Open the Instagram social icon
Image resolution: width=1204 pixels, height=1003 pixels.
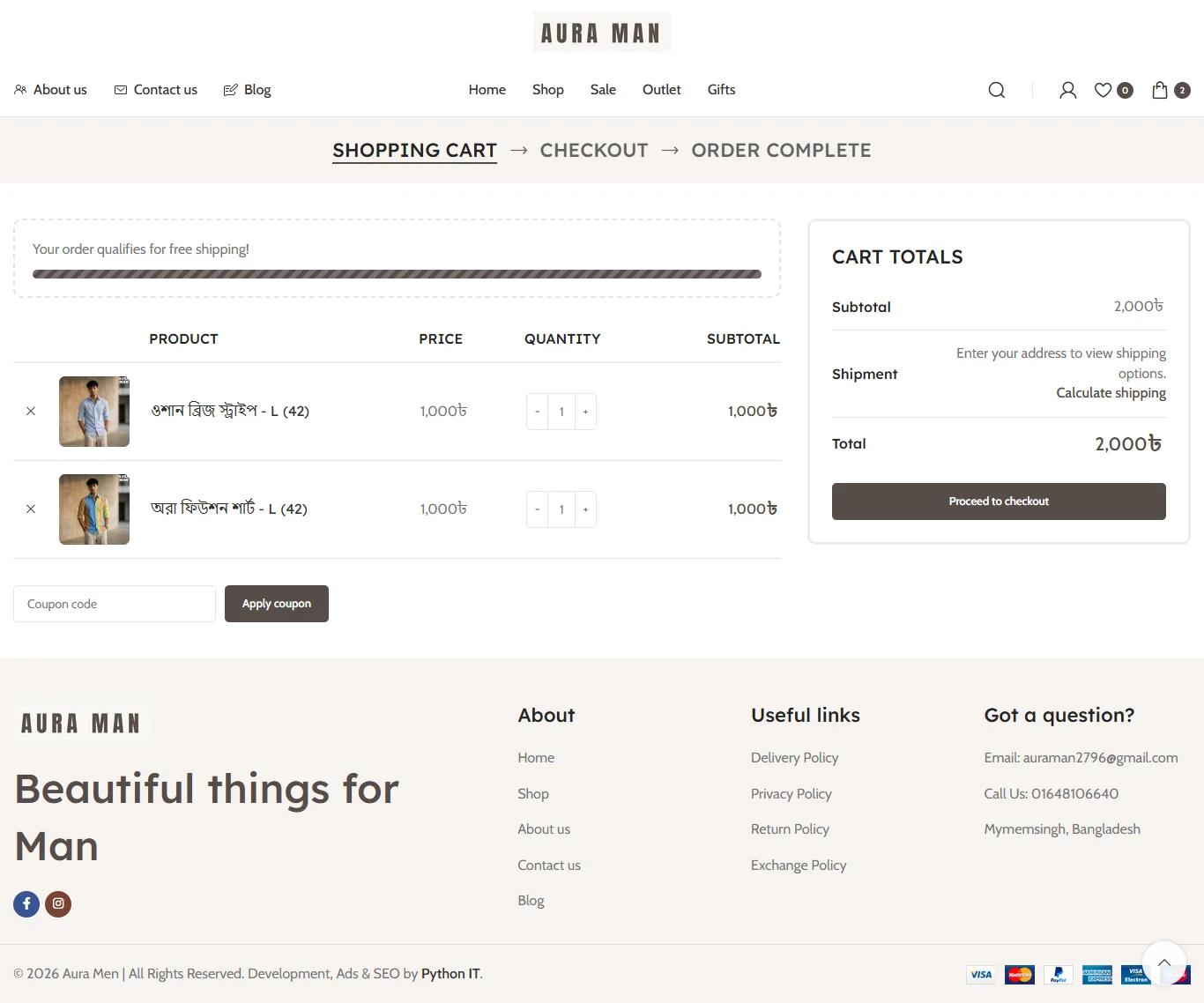[58, 903]
